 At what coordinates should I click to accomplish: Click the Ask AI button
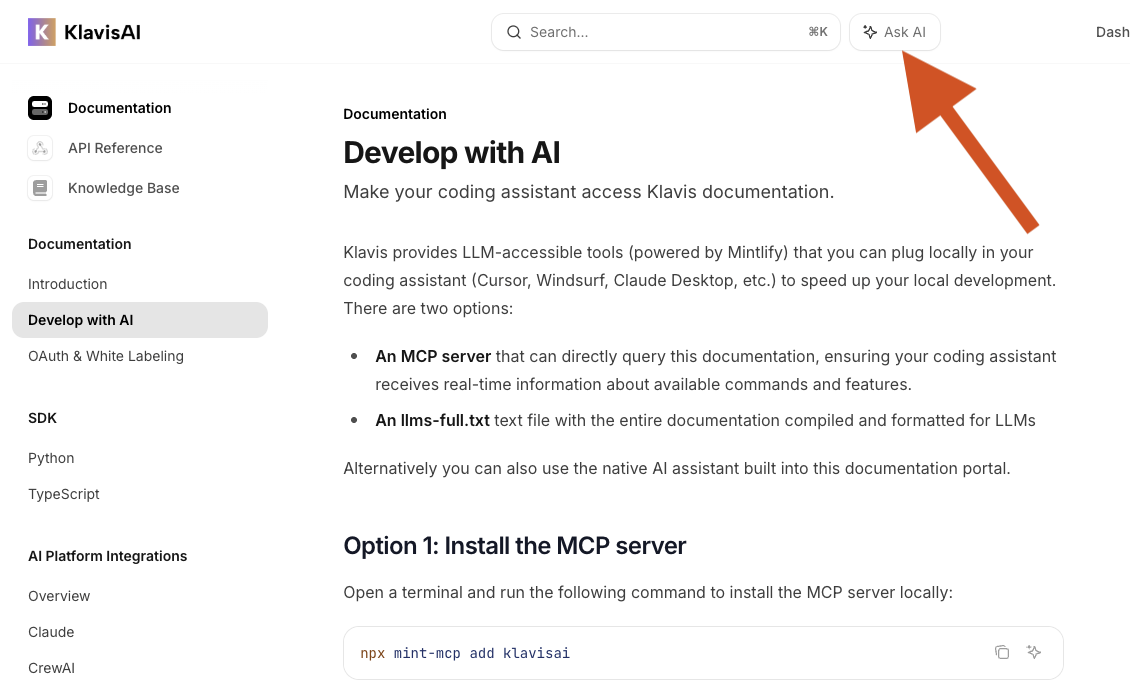[894, 32]
